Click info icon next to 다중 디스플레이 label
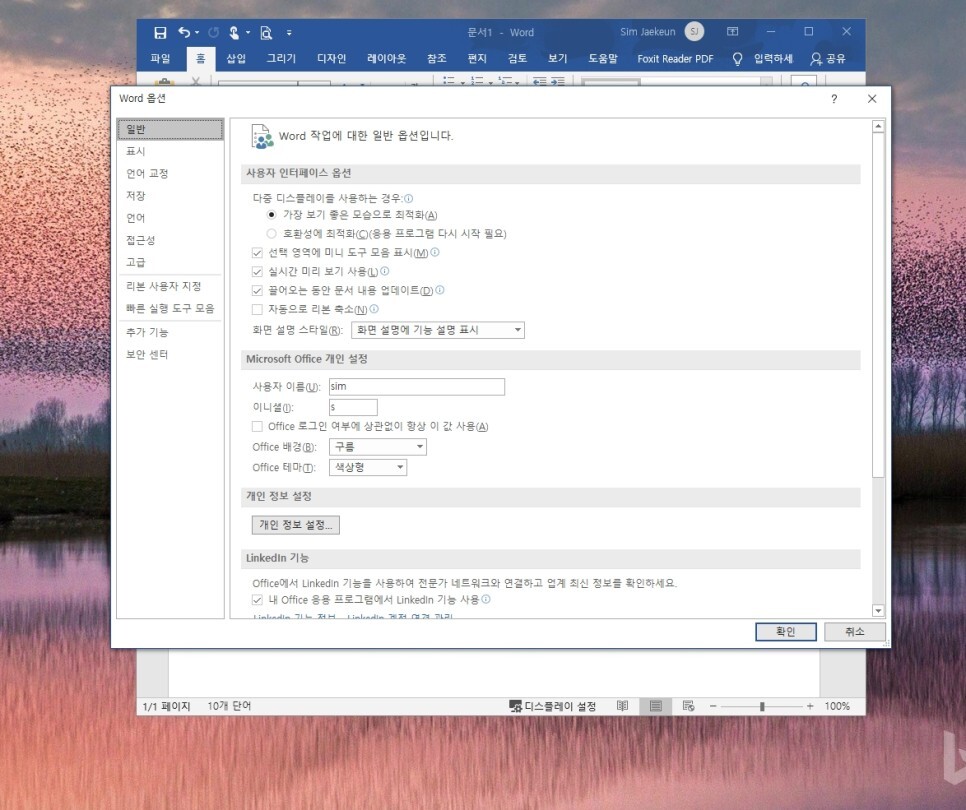966x810 pixels. click(x=408, y=198)
